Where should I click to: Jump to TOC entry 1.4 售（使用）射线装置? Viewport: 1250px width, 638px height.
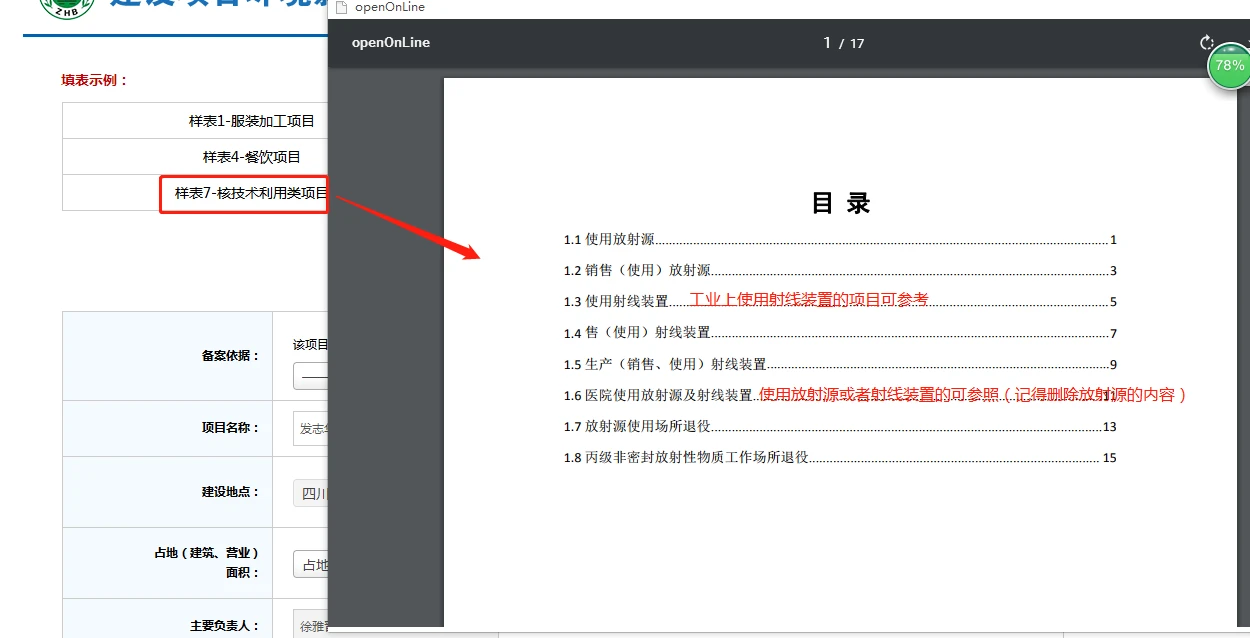(x=840, y=333)
